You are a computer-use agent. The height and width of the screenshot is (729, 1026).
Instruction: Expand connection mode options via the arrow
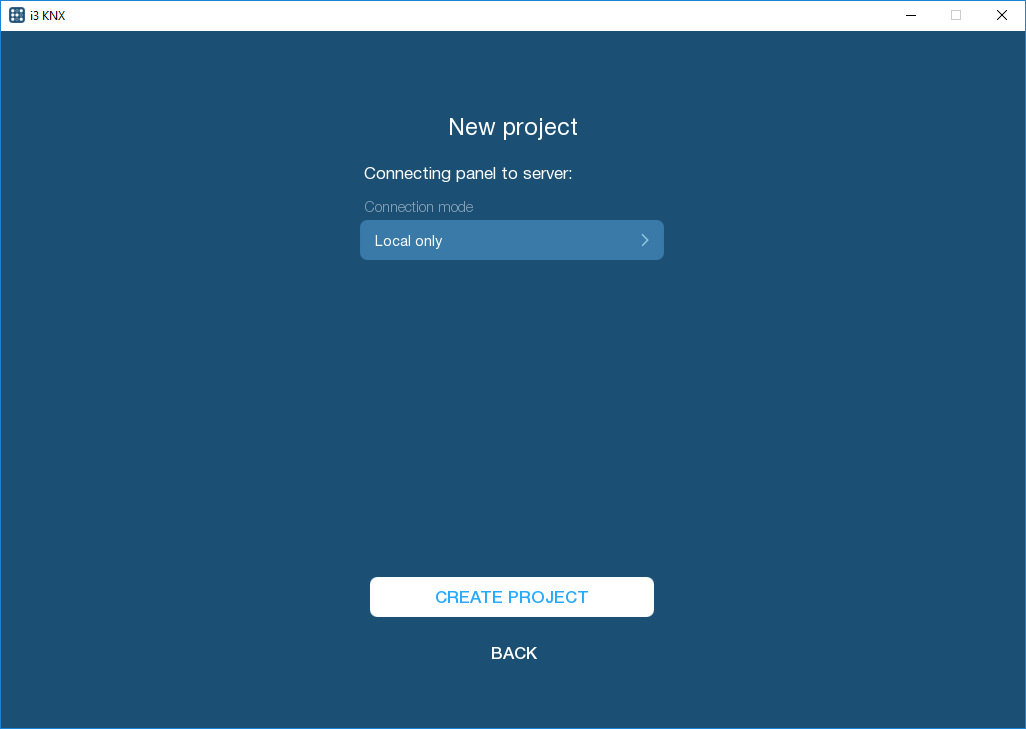(x=645, y=240)
